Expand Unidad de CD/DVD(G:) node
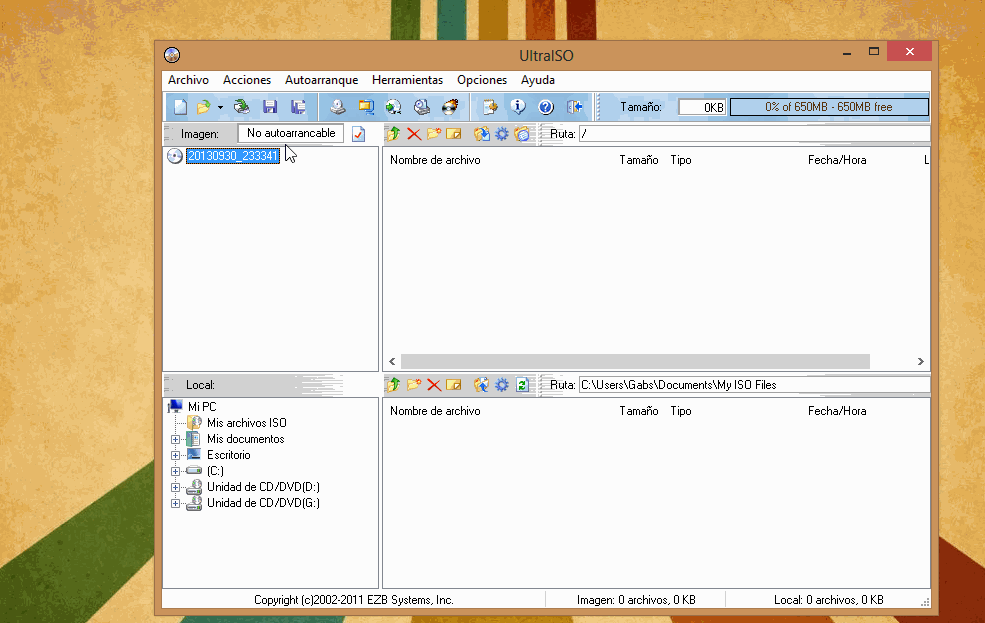 175,504
